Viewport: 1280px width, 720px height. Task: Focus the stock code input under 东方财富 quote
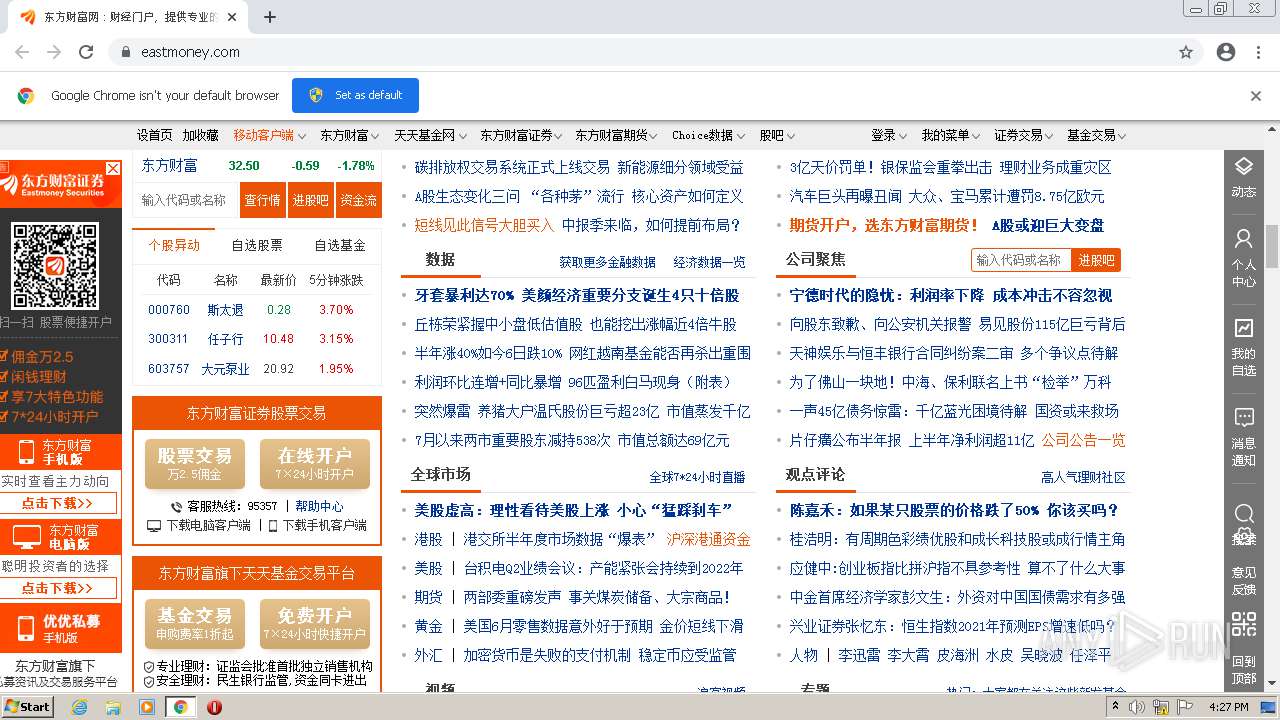pos(186,200)
